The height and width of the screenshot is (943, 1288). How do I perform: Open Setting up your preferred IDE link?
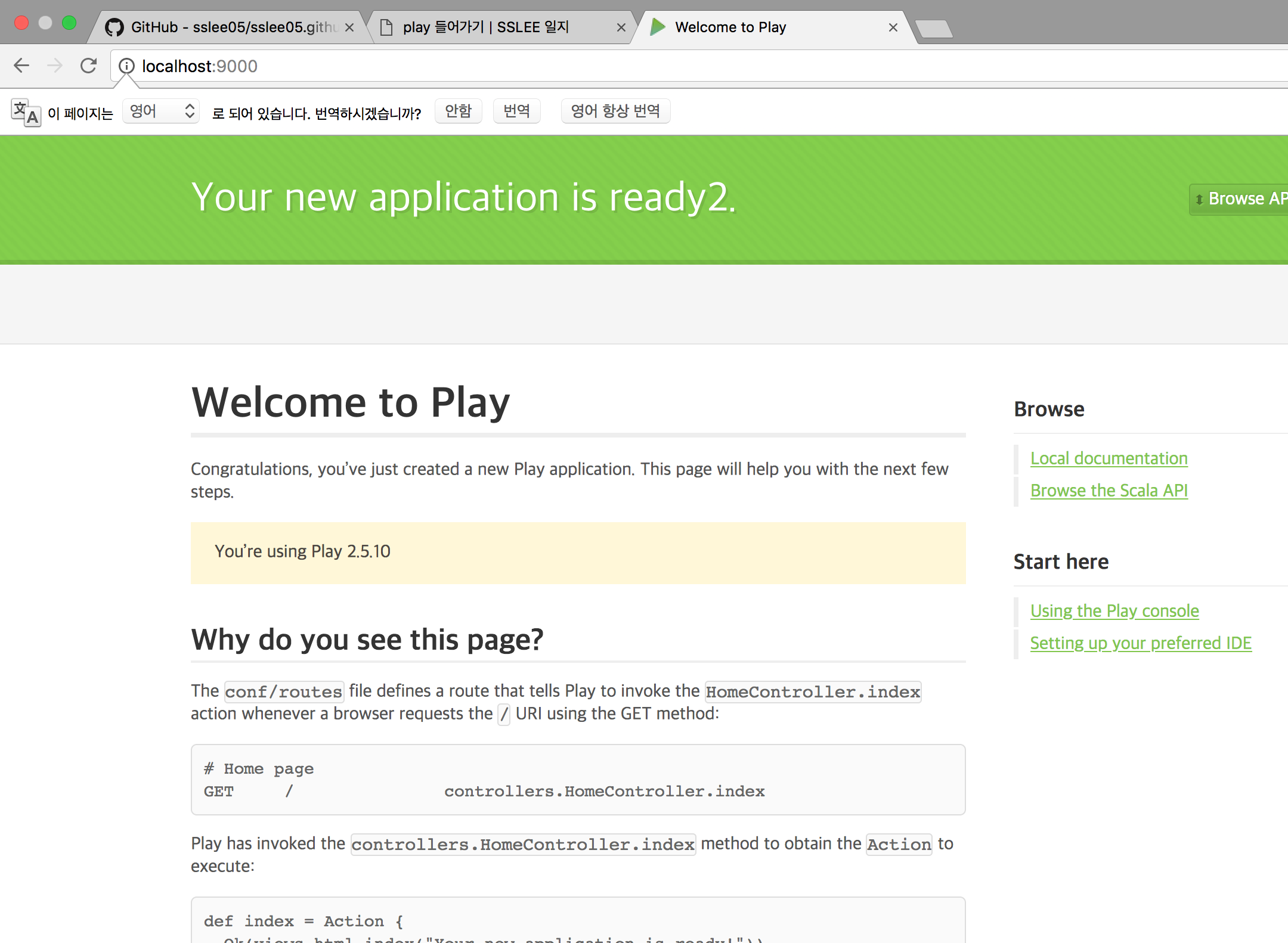tap(1141, 643)
